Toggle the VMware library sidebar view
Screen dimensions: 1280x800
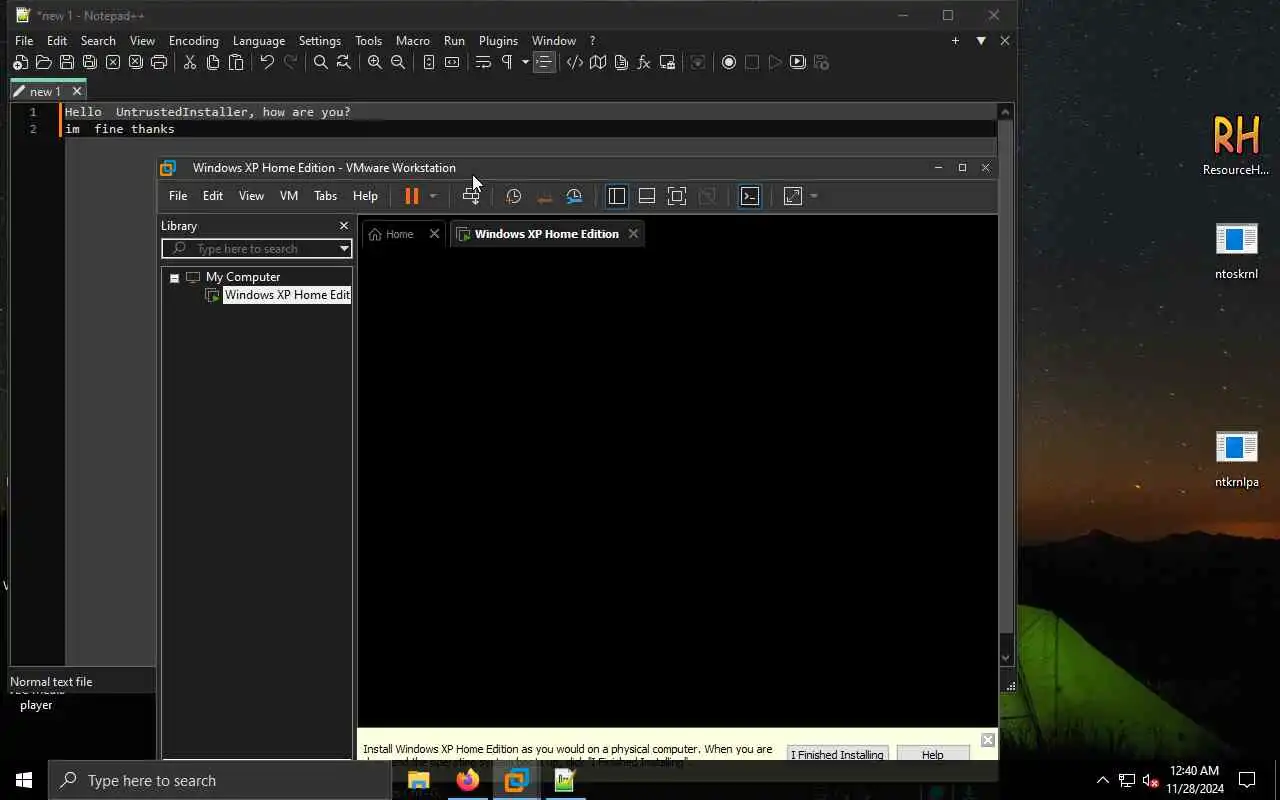pos(617,196)
